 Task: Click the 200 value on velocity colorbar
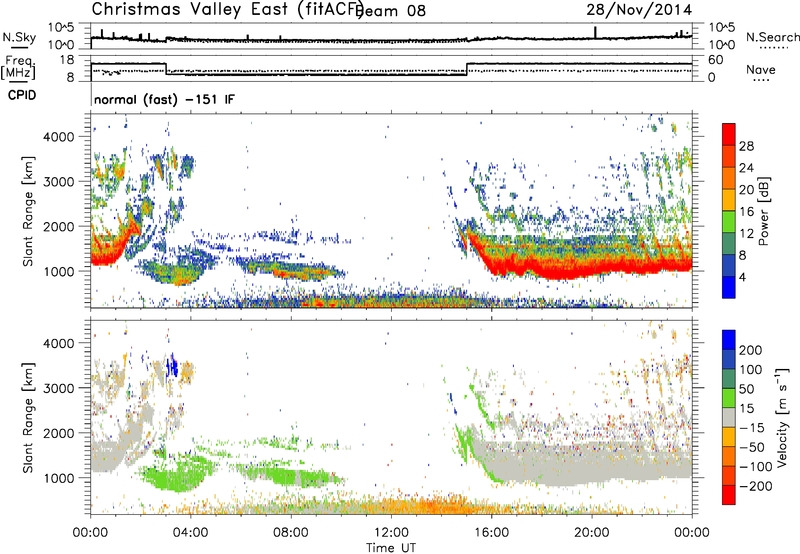point(751,350)
